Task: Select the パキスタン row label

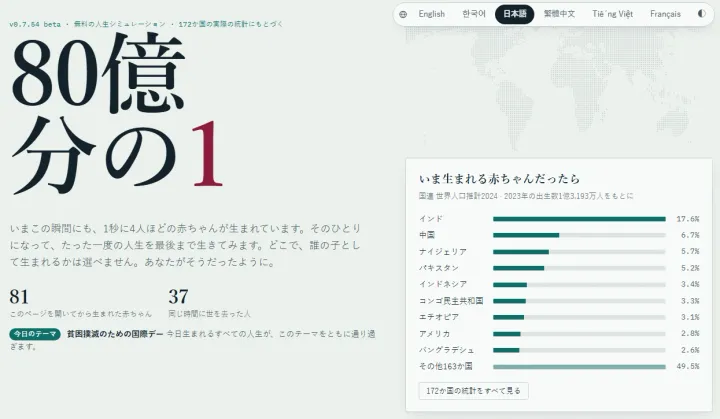Action: coord(439,268)
